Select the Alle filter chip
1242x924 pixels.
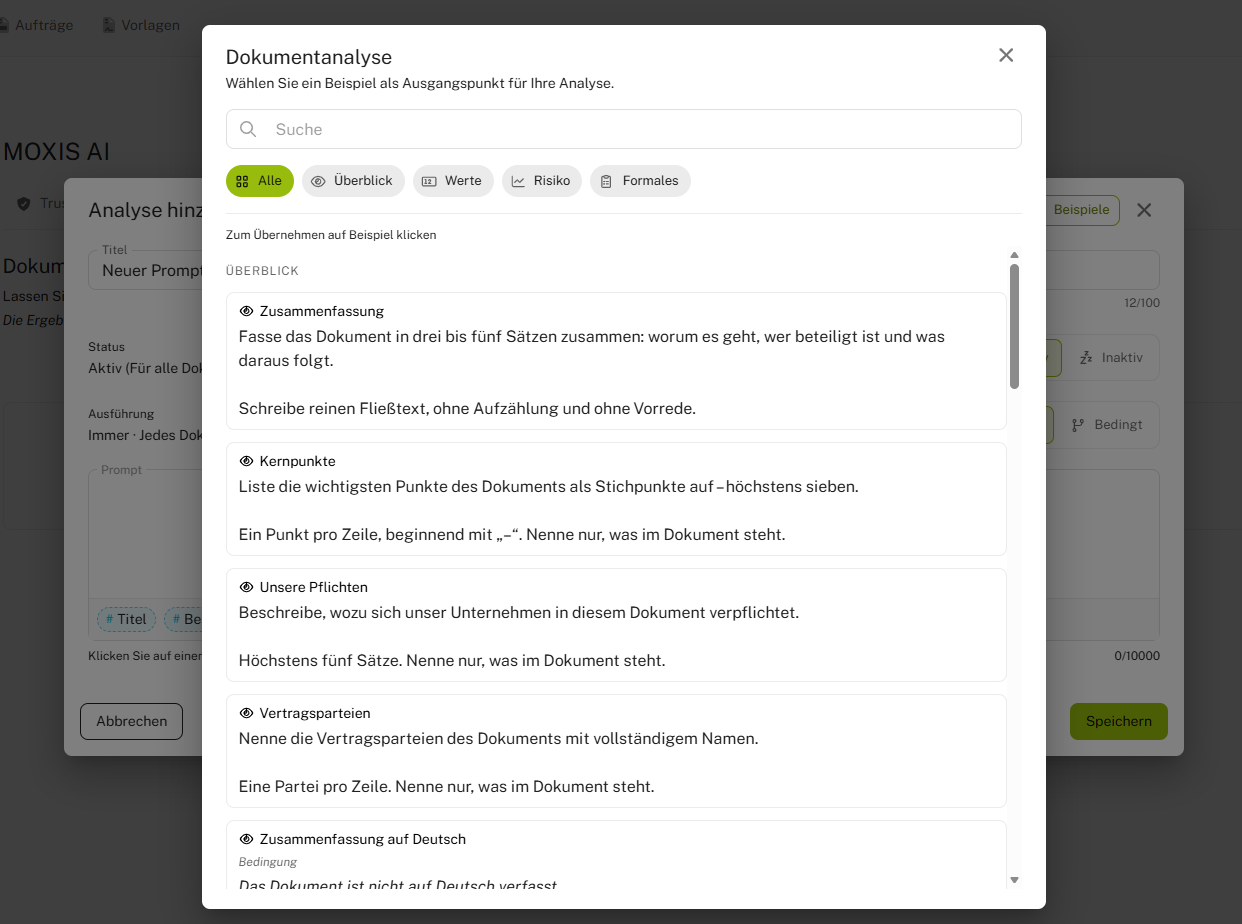pyautogui.click(x=260, y=181)
